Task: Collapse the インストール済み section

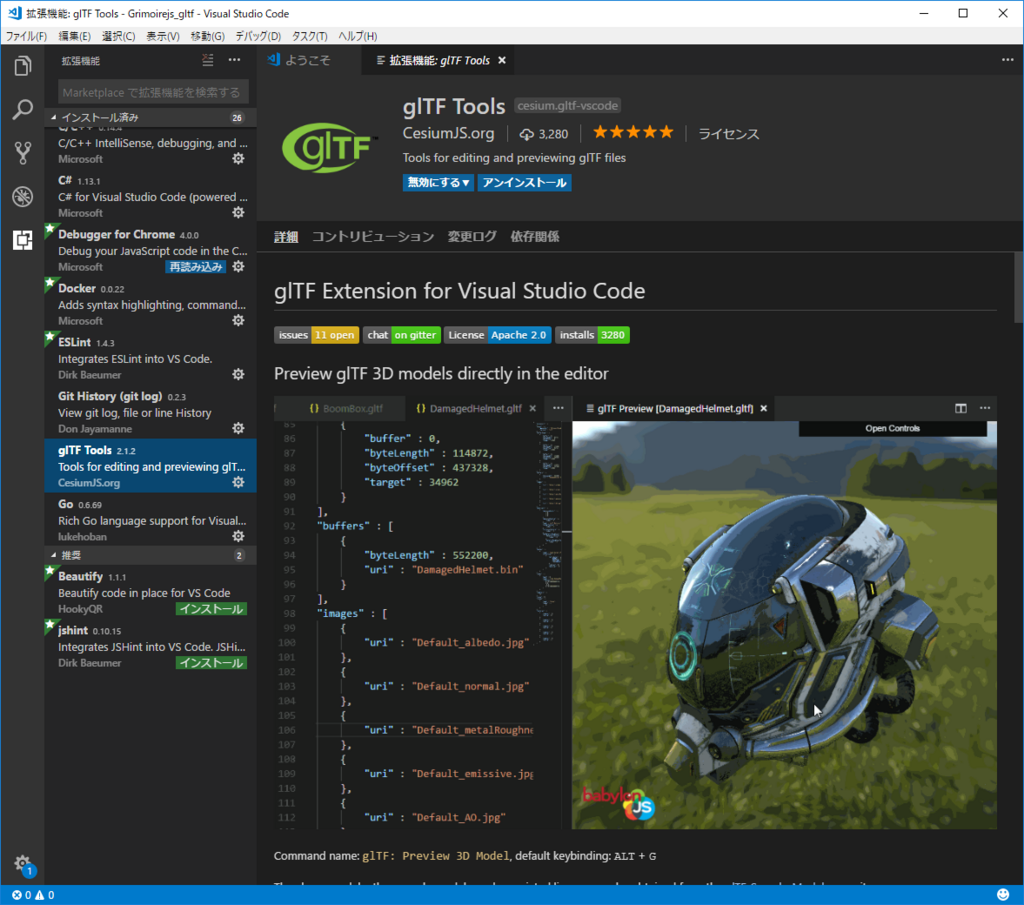Action: (x=150, y=118)
